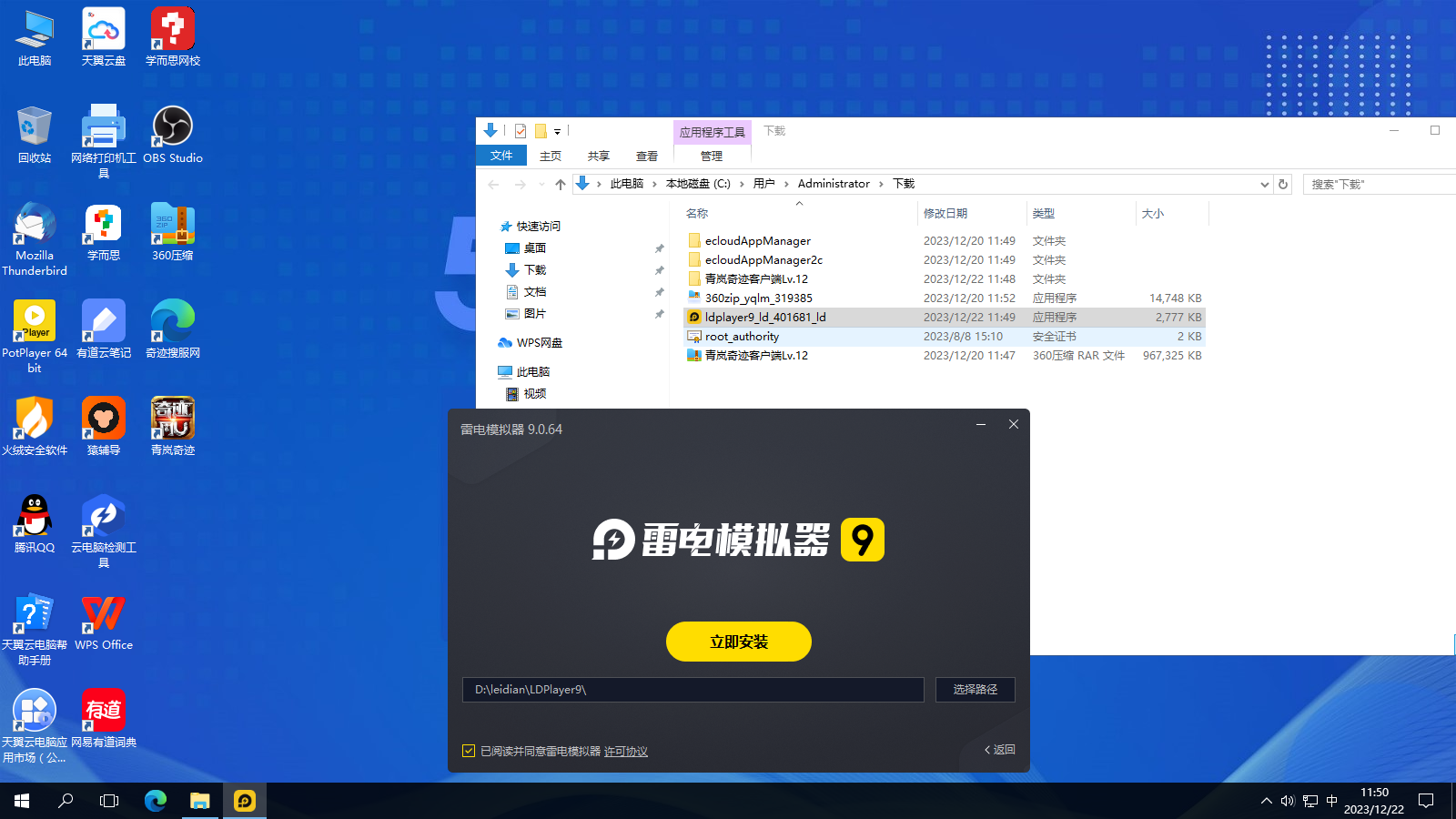Open the 许可协议 license link
This screenshot has width=1456, height=819.
coord(626,752)
